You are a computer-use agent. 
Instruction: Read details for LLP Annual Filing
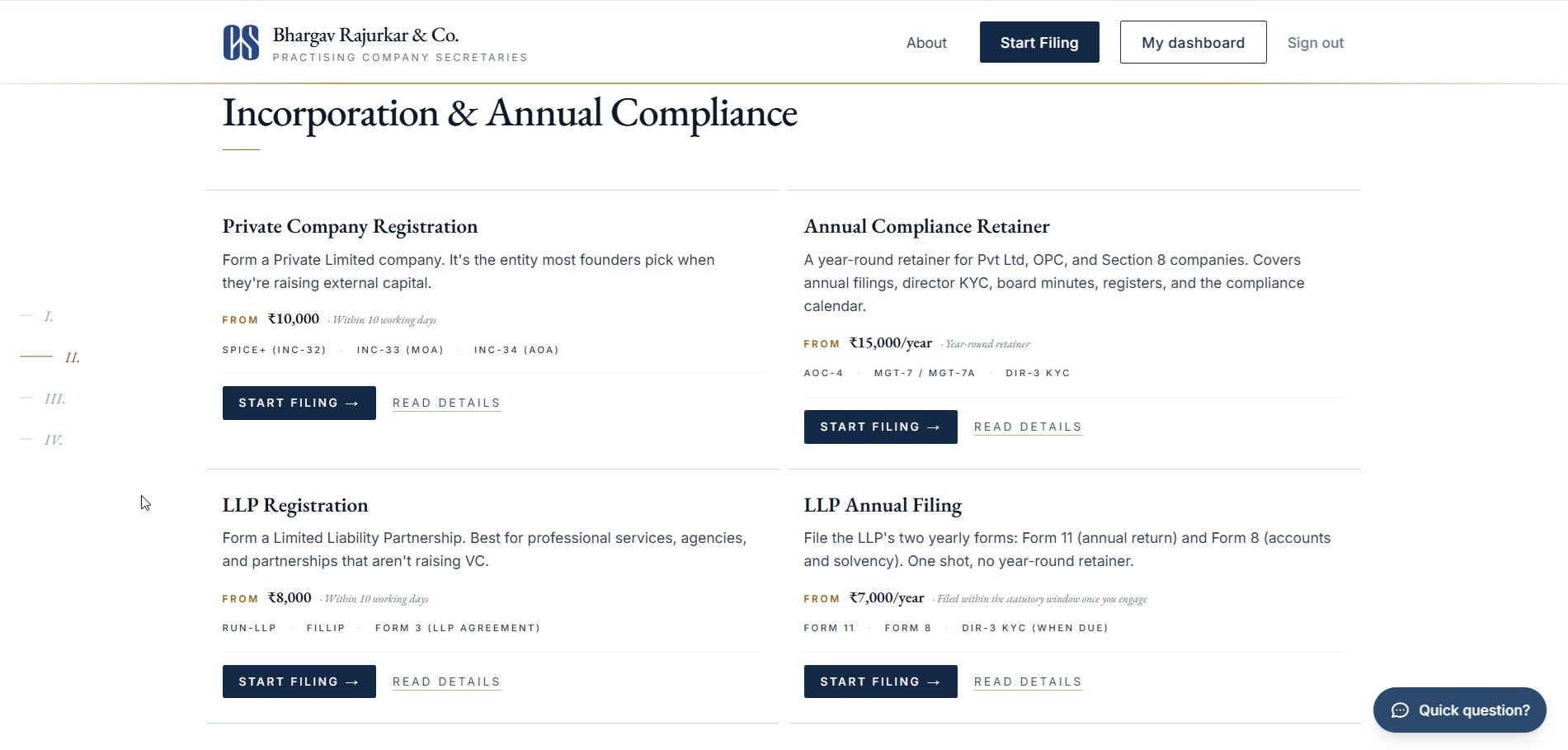(1028, 682)
